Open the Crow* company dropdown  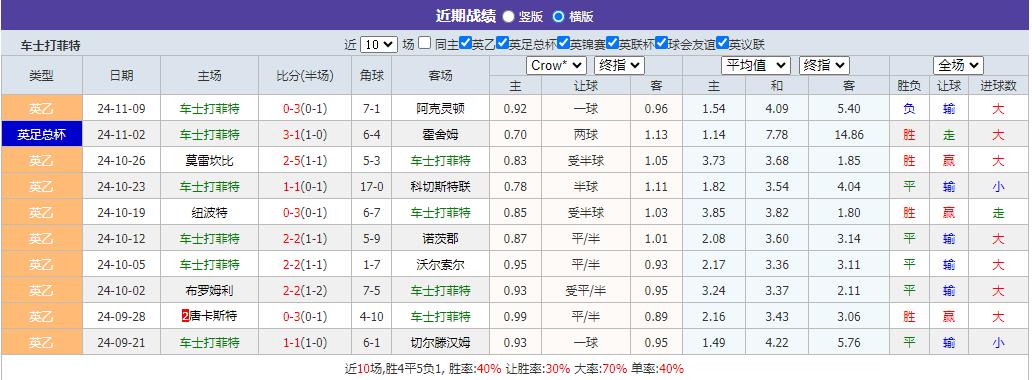pos(556,65)
